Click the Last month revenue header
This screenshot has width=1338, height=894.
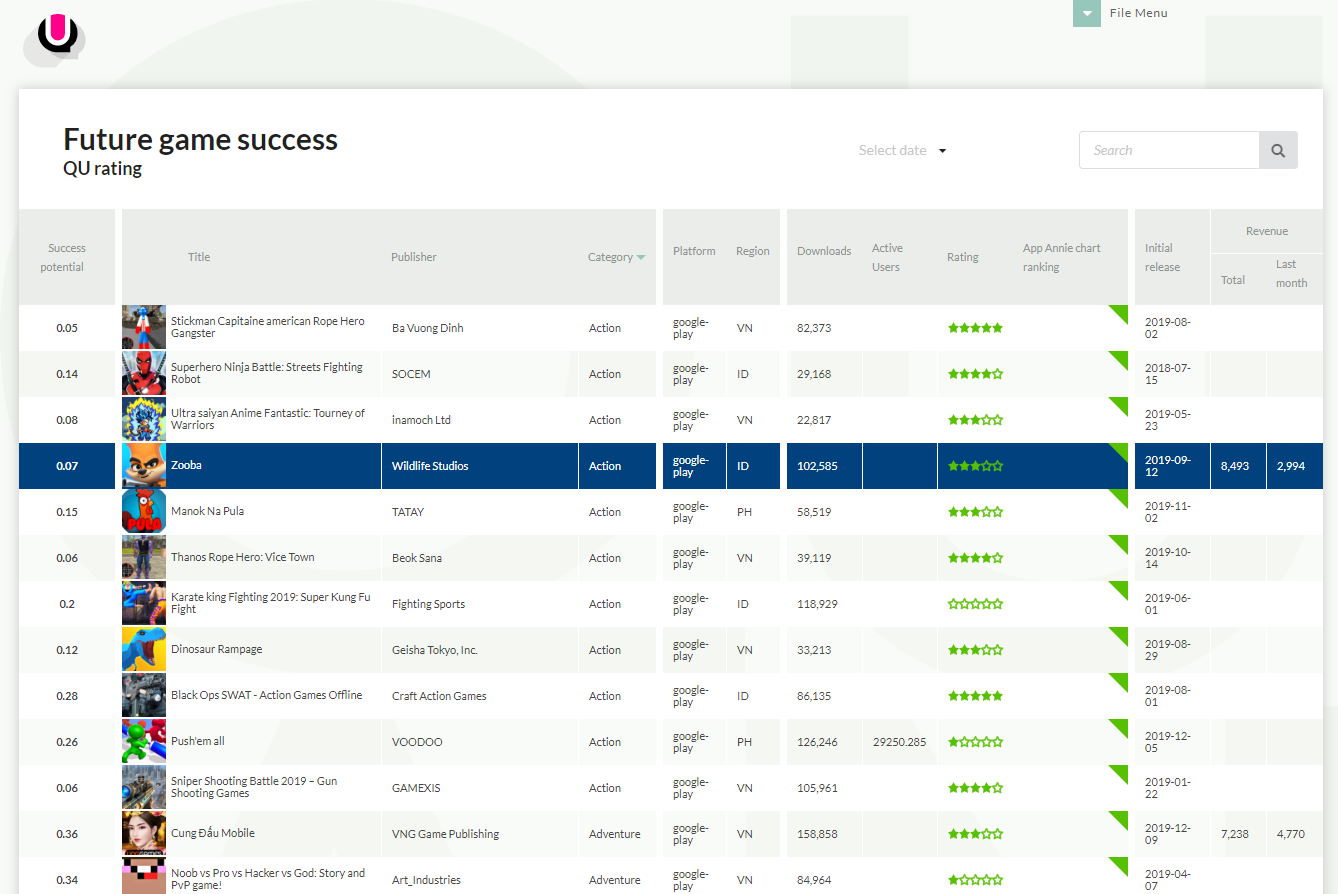(1291, 273)
